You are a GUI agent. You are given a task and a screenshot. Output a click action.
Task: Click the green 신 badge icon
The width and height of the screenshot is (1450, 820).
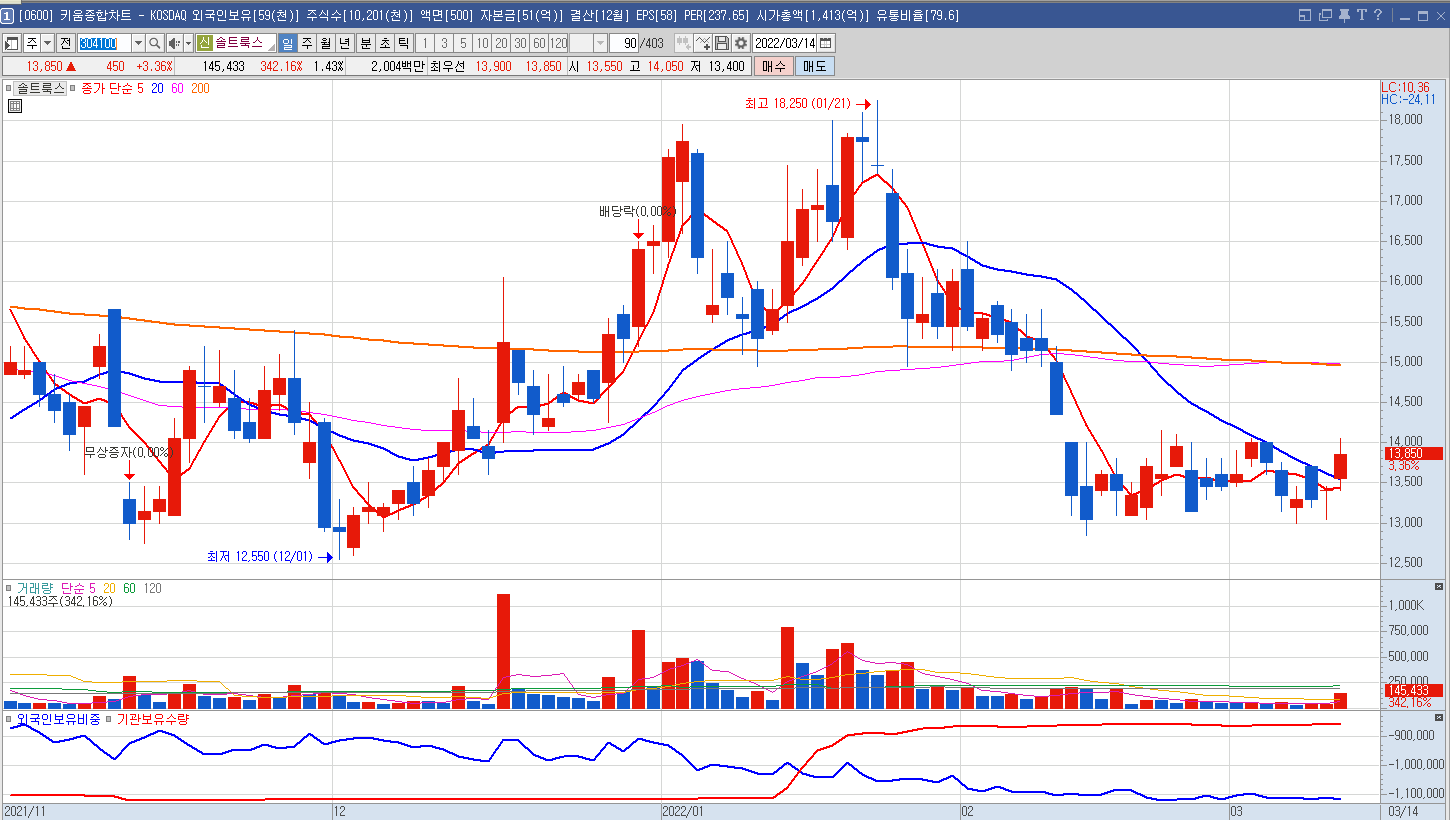(204, 43)
